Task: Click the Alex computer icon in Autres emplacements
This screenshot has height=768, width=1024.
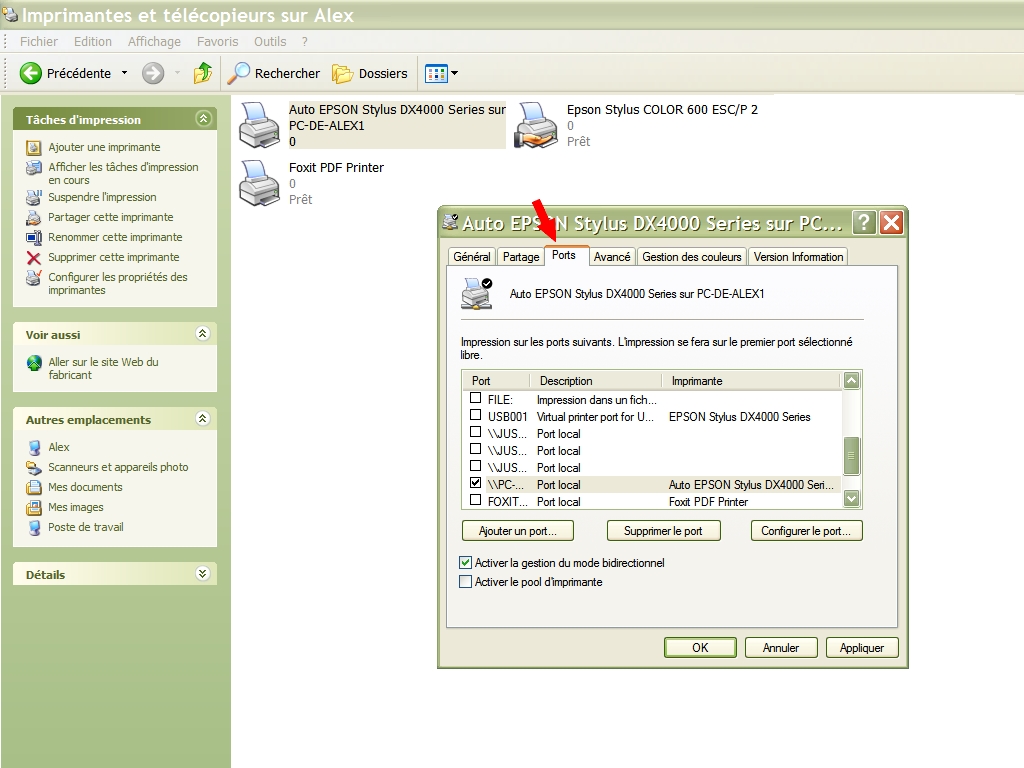Action: click(x=34, y=447)
